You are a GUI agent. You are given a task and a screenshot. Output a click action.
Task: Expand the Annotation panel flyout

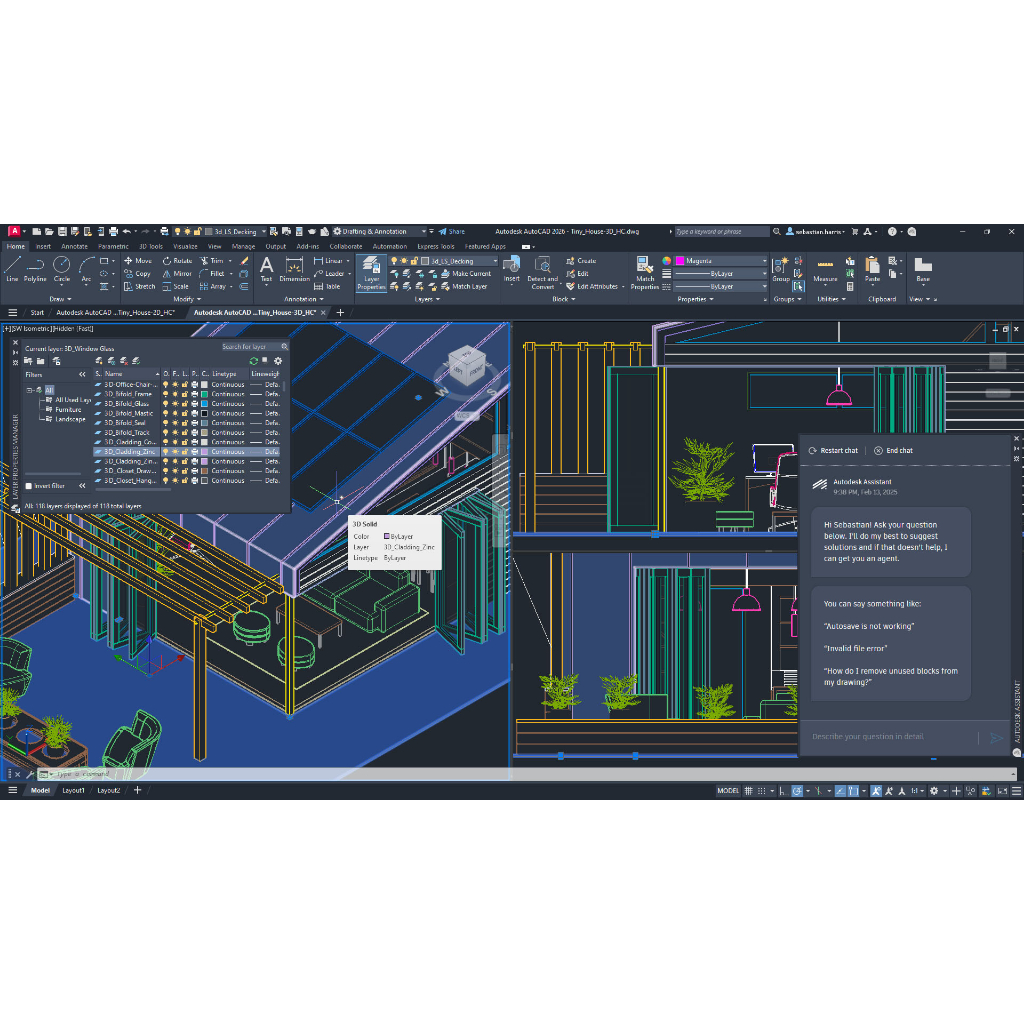click(304, 299)
